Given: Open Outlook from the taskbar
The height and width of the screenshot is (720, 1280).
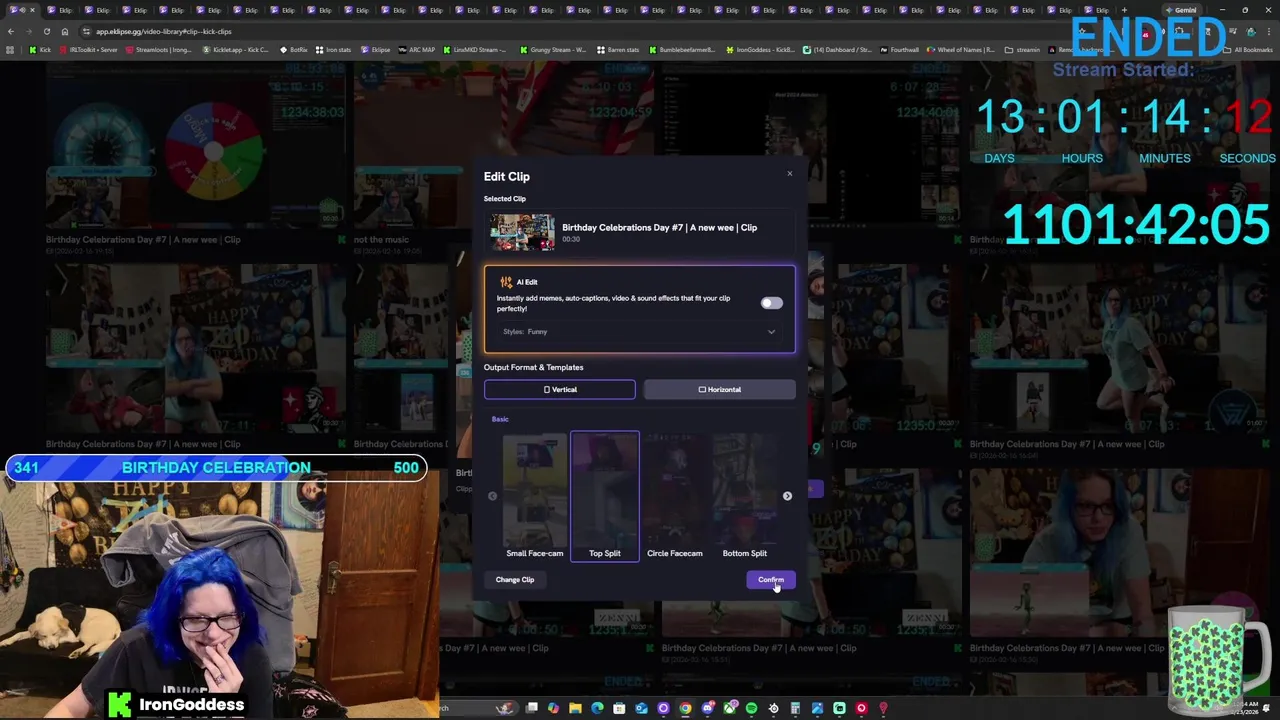Looking at the screenshot, I should [641, 708].
